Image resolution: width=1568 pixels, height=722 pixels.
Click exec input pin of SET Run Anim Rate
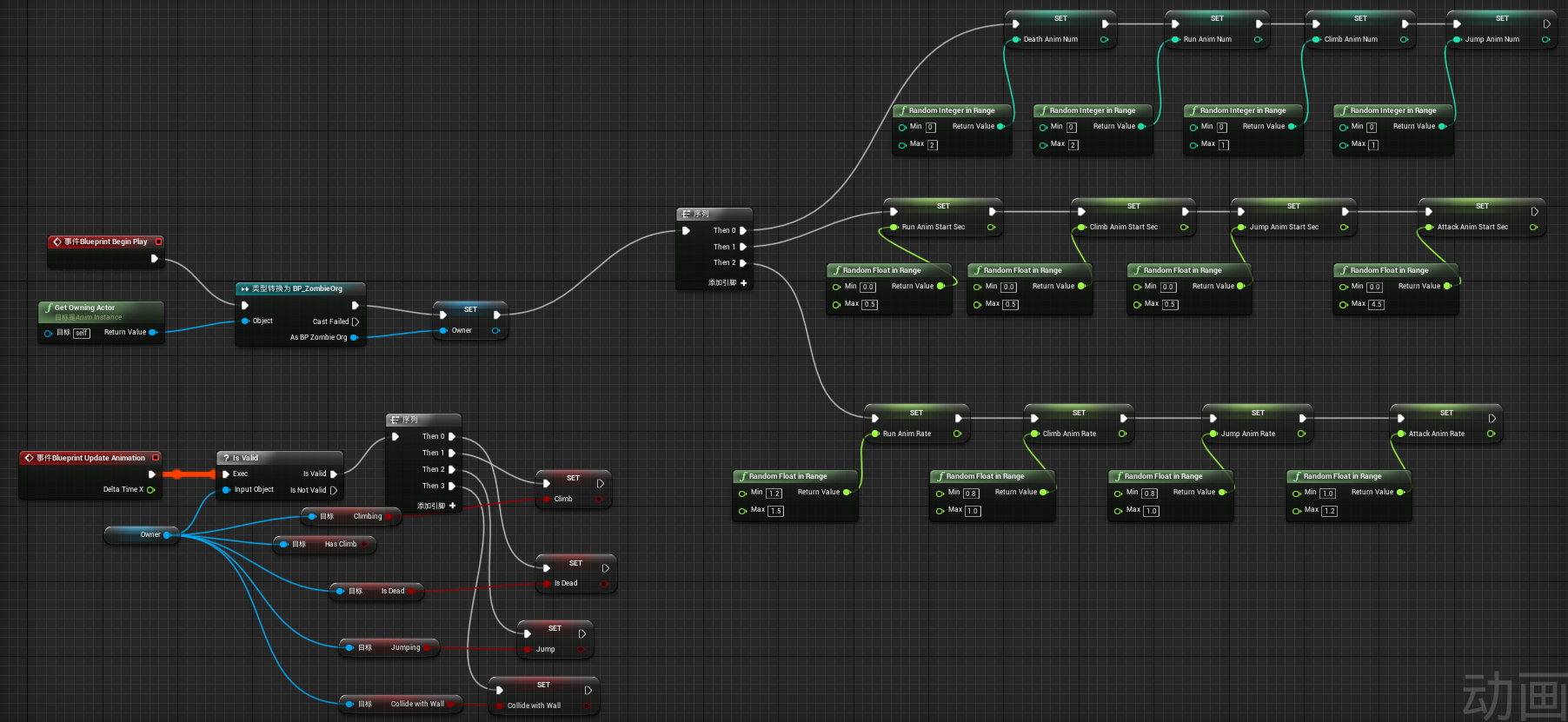pos(874,418)
